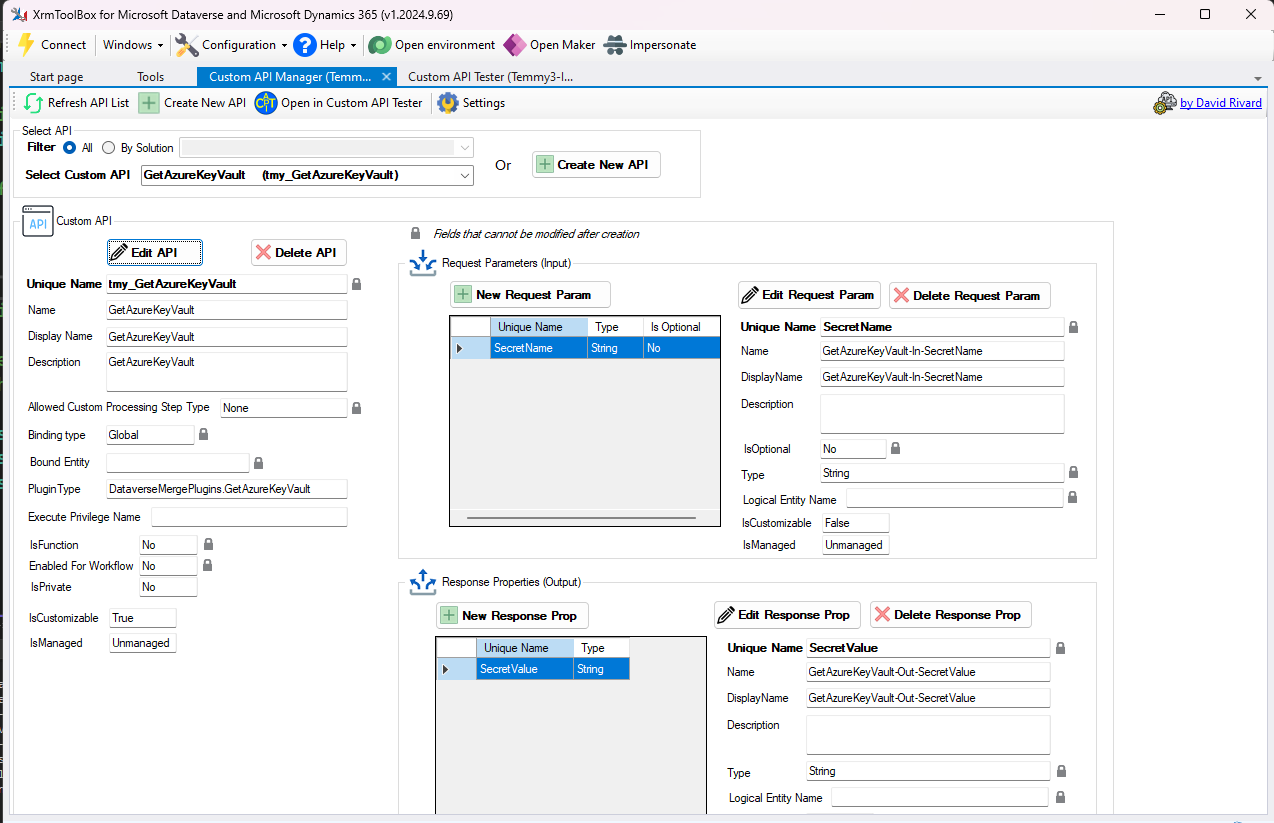Select the All filter radio button
This screenshot has height=823, width=1274.
pyautogui.click(x=70, y=148)
